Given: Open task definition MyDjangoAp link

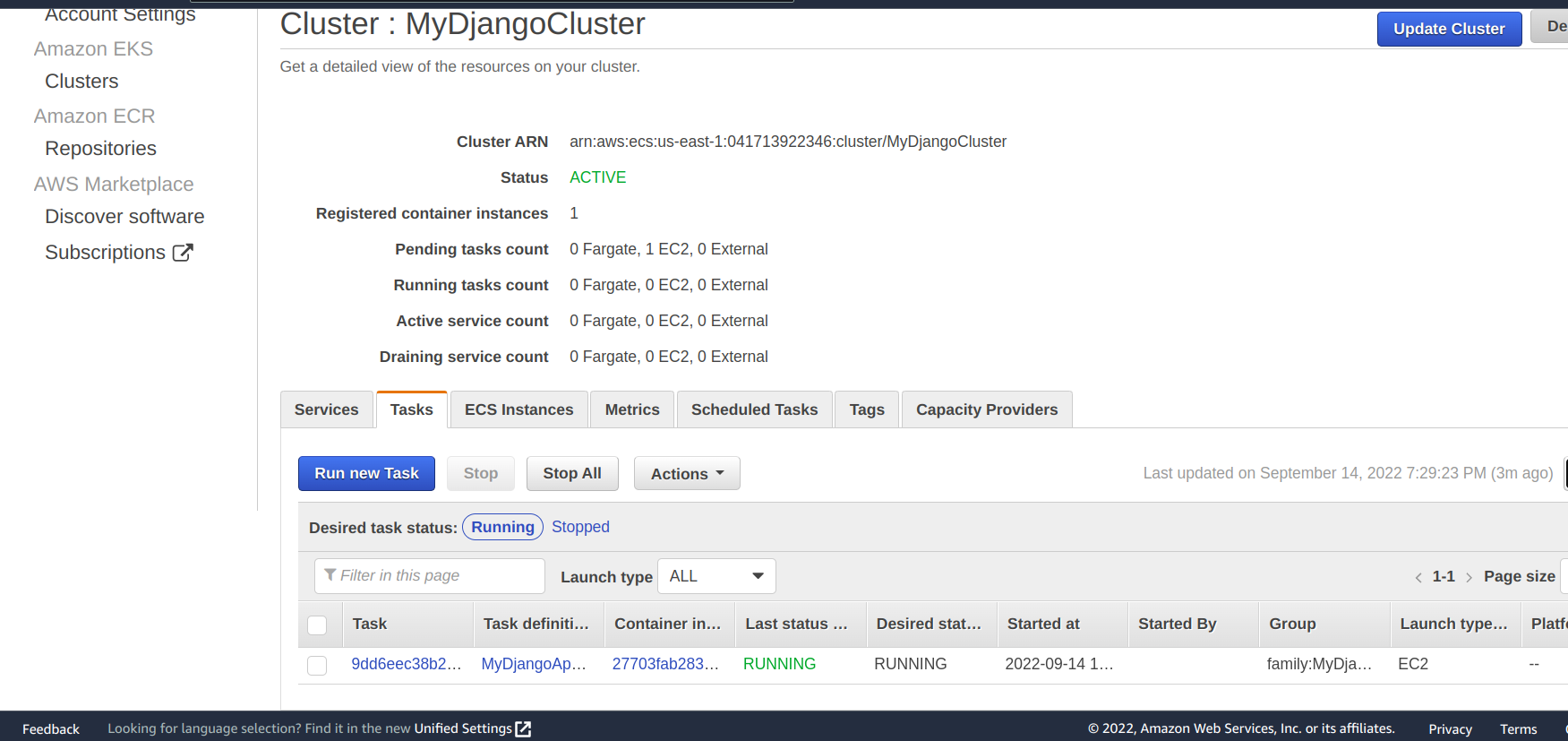Looking at the screenshot, I should click(534, 664).
